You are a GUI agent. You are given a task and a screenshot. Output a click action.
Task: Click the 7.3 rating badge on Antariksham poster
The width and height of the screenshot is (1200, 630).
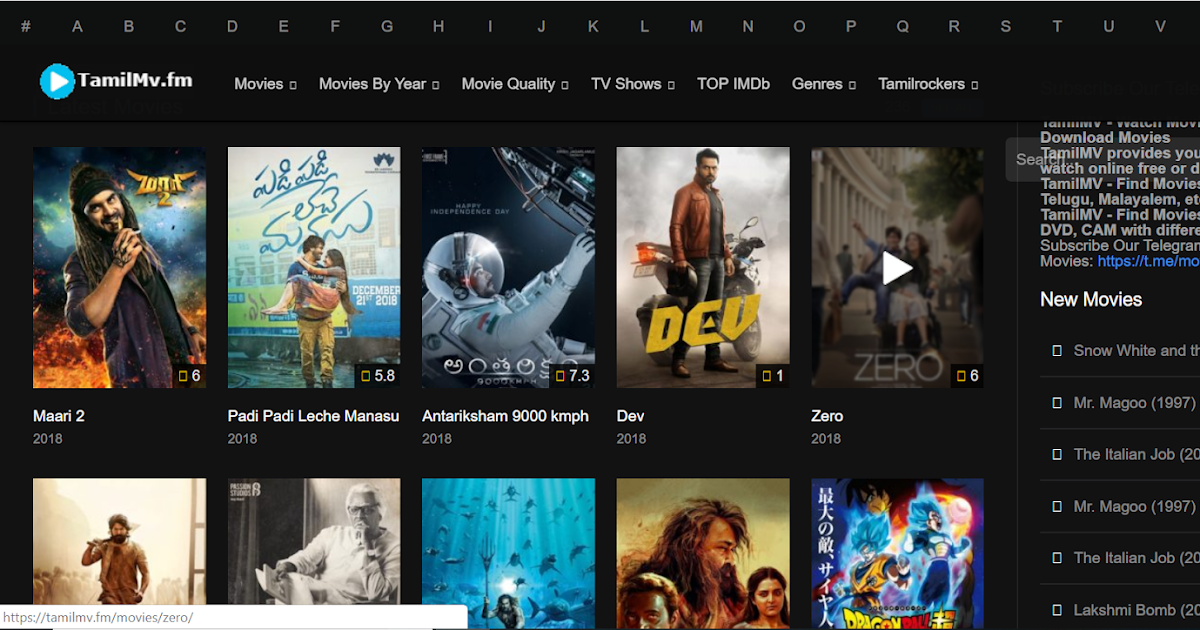(x=572, y=376)
